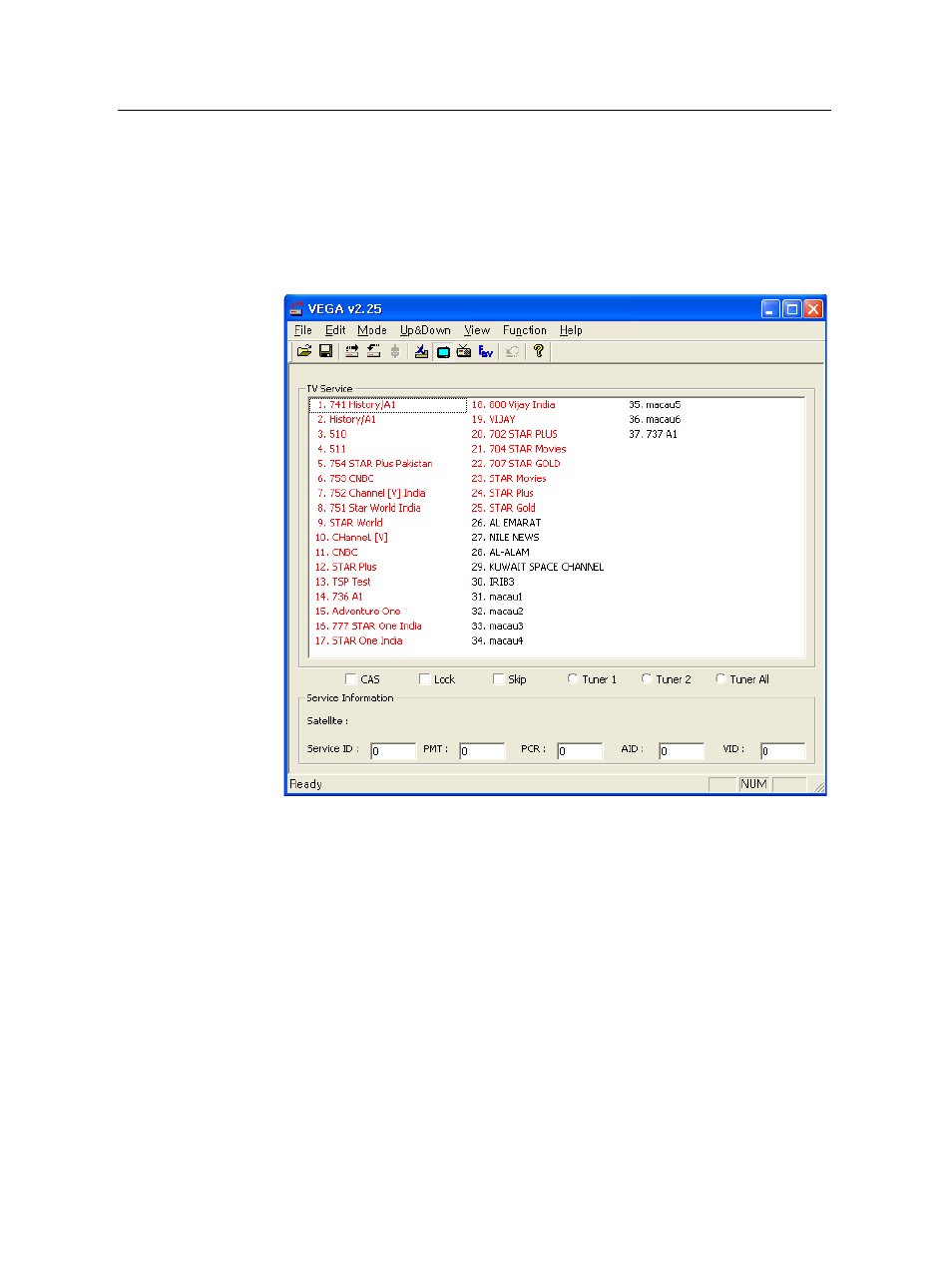Click the grayed undo arrow icon
Image resolution: width=952 pixels, height=1270 pixels.
[512, 351]
